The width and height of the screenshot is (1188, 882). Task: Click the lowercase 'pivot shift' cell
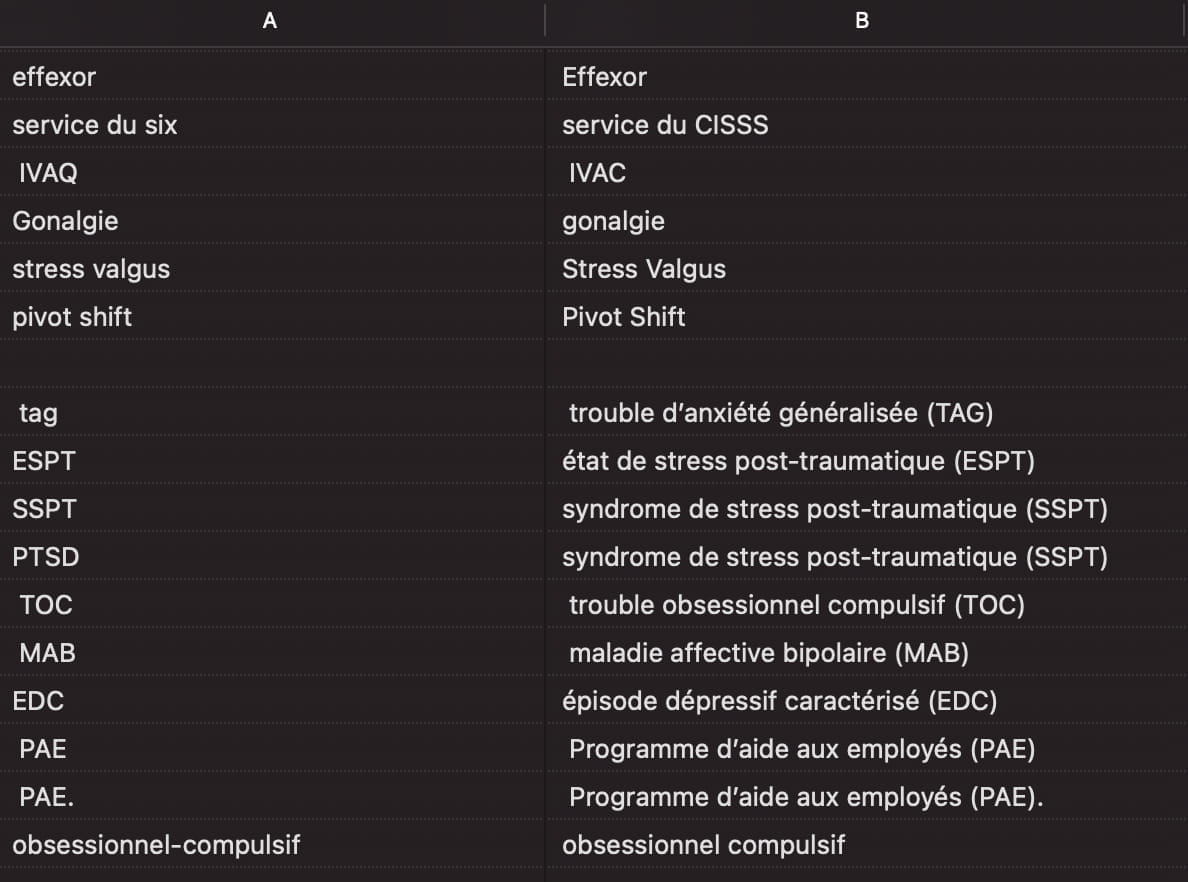pyautogui.click(x=72, y=317)
